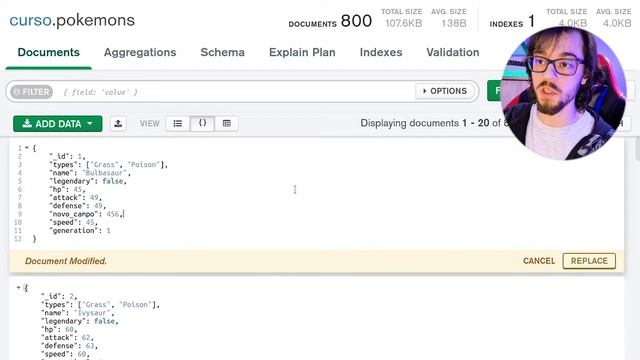
Task: Cancel the document modification
Action: coord(539,261)
